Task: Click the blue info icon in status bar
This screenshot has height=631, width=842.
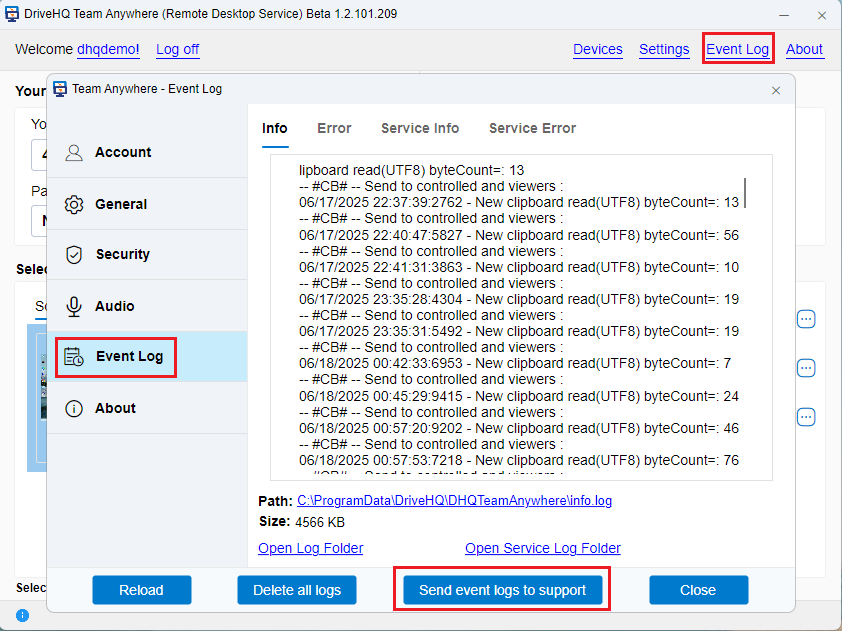Action: coord(23,615)
